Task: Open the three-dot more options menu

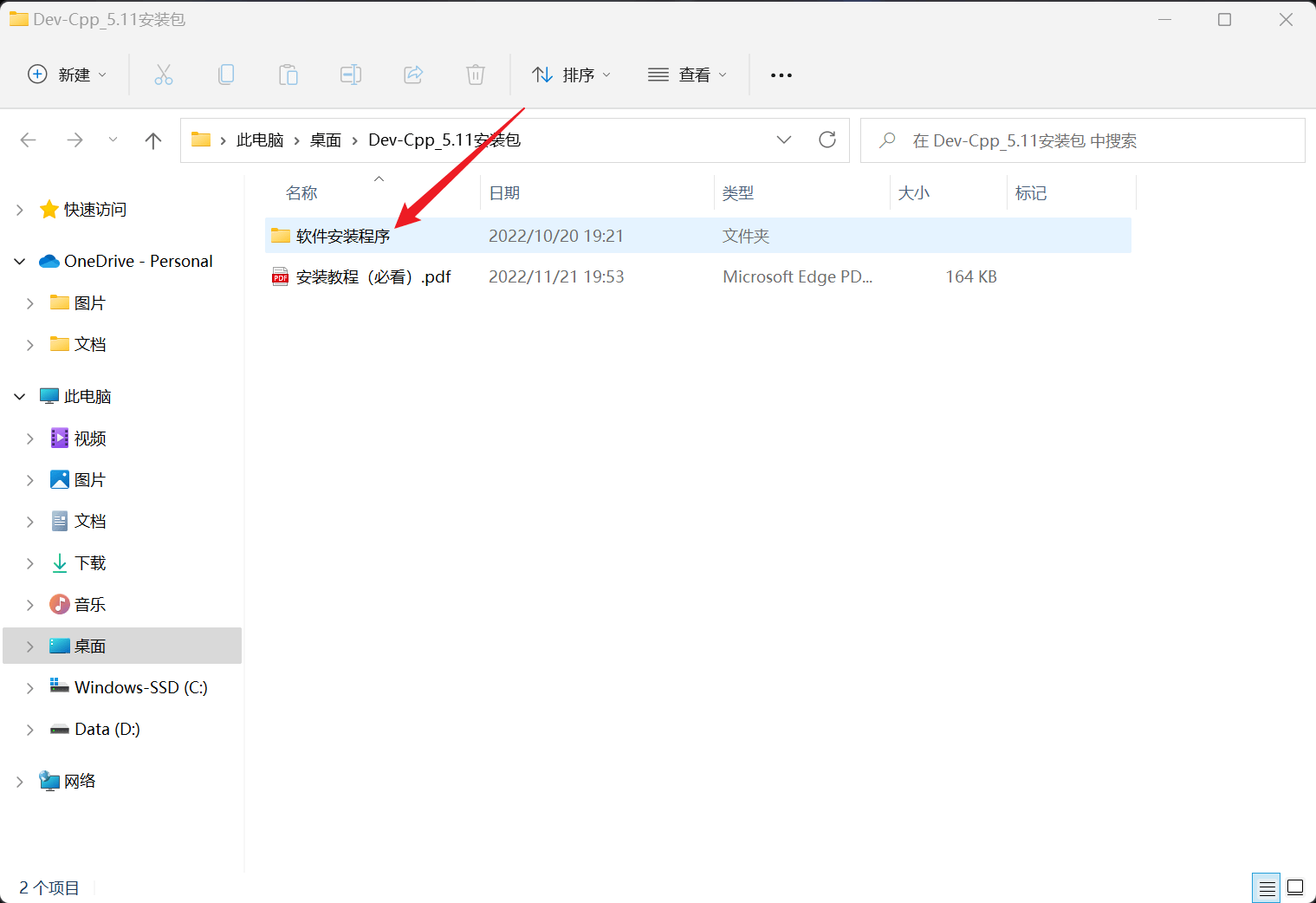Action: click(781, 75)
